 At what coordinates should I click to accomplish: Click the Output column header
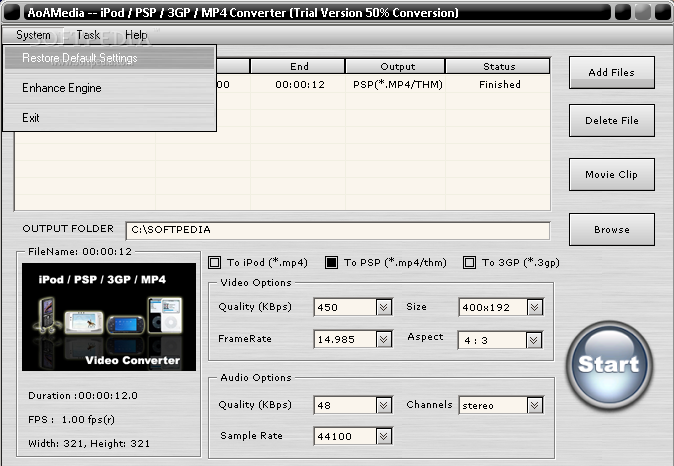395,66
